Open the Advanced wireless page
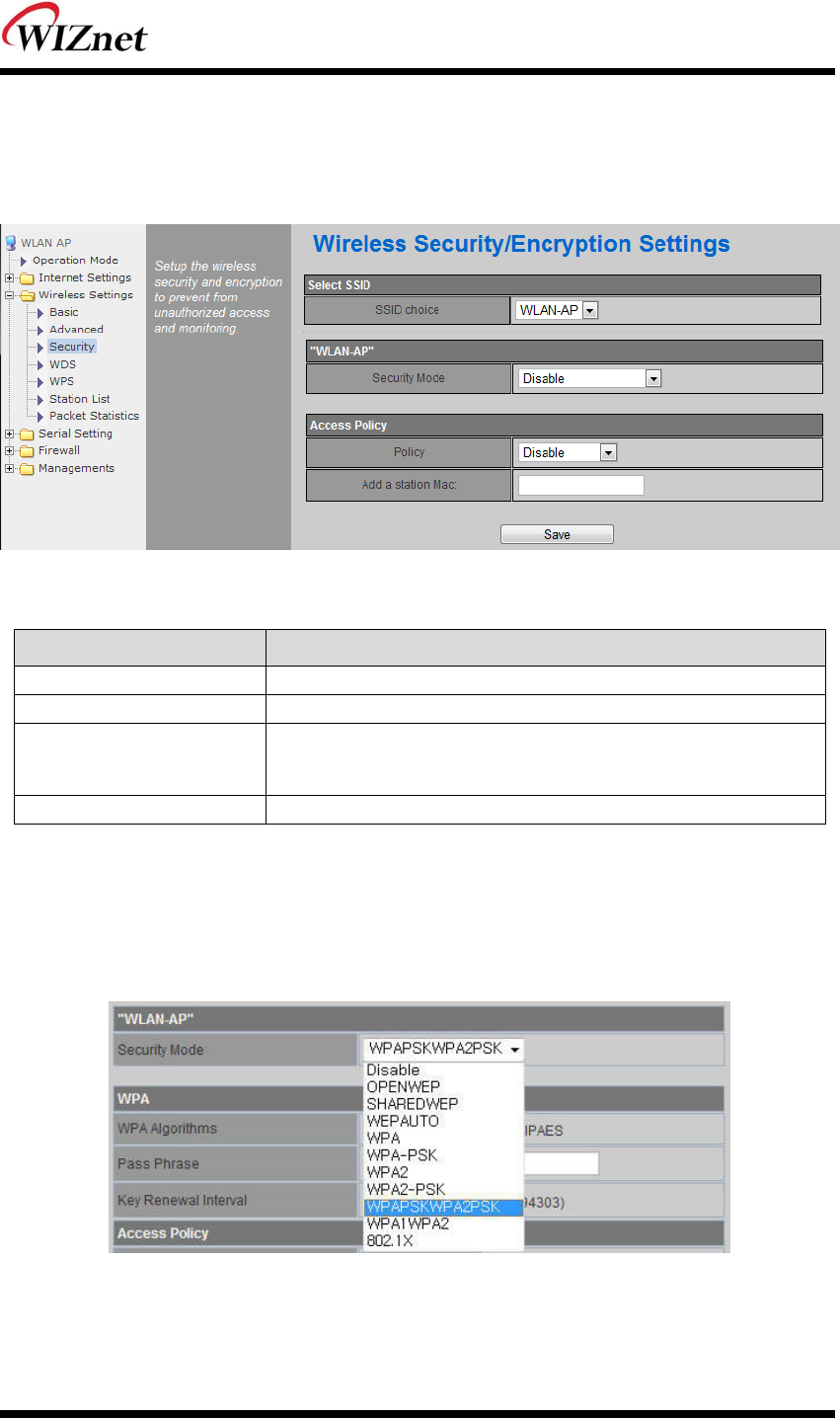 (x=76, y=330)
